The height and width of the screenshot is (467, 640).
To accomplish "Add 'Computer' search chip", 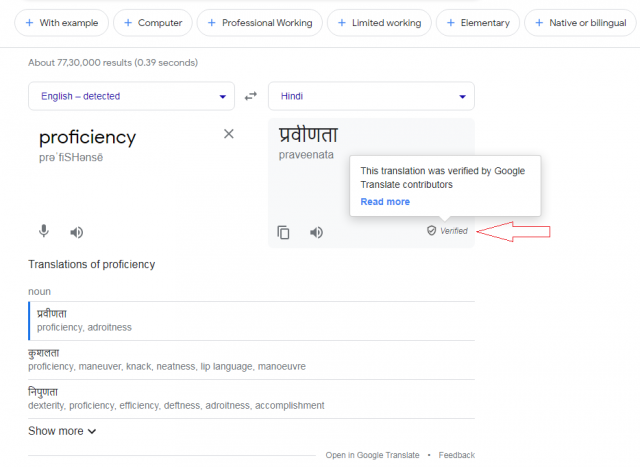I will point(153,23).
